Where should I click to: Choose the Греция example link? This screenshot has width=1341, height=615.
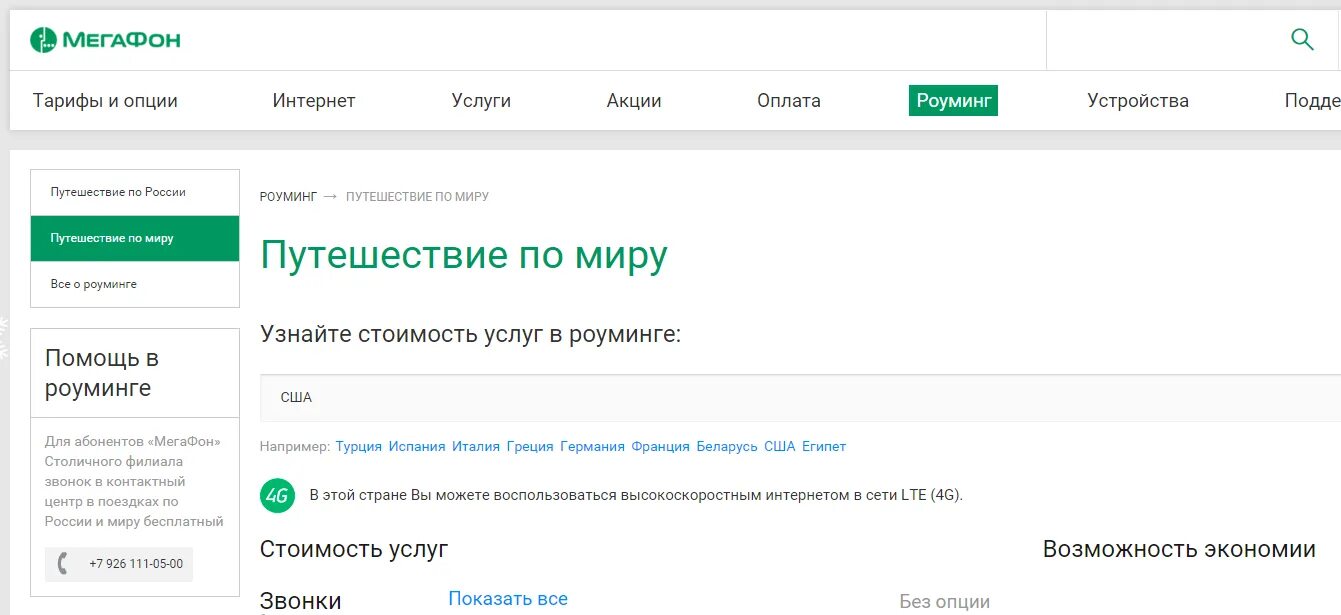530,447
